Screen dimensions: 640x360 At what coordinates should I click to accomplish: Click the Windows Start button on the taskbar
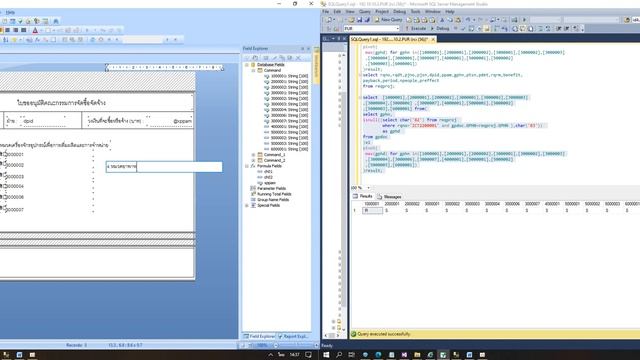326,355
